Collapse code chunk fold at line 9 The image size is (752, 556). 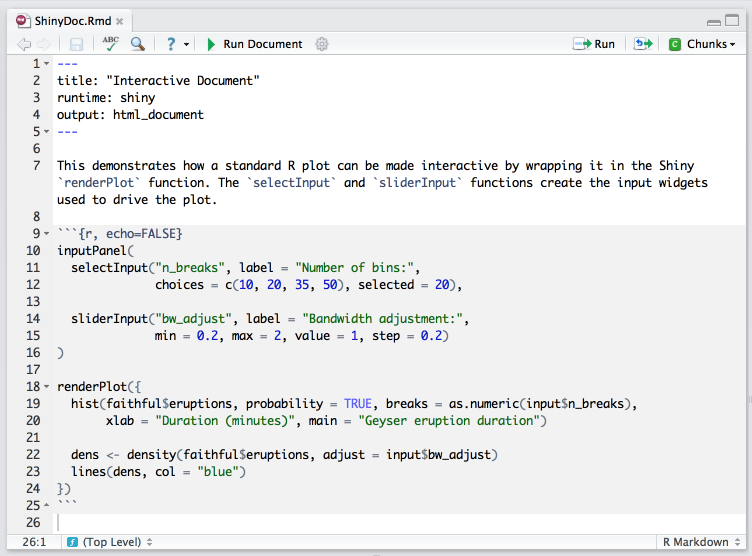(47, 234)
